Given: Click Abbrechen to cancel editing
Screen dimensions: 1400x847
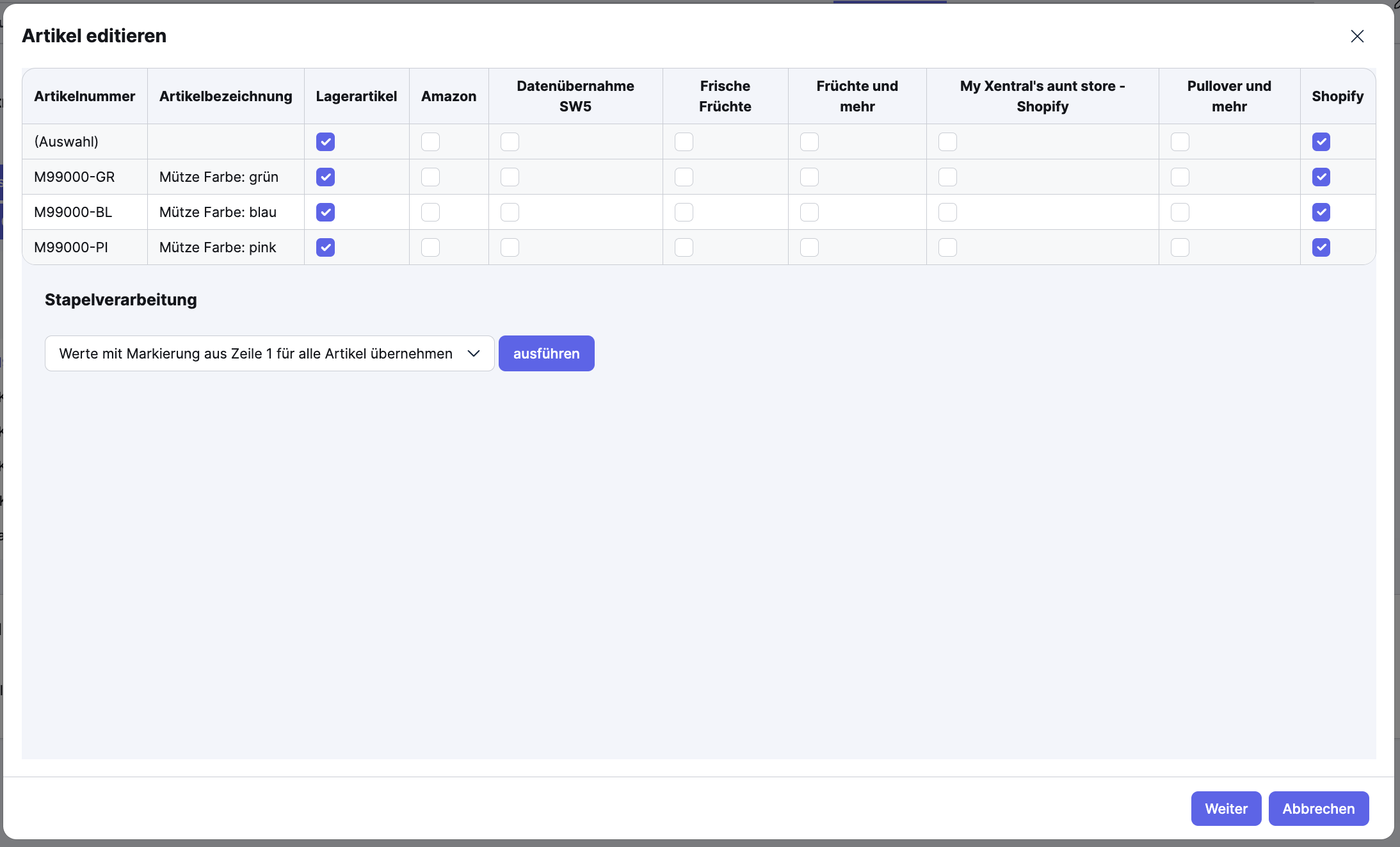Looking at the screenshot, I should coord(1318,809).
